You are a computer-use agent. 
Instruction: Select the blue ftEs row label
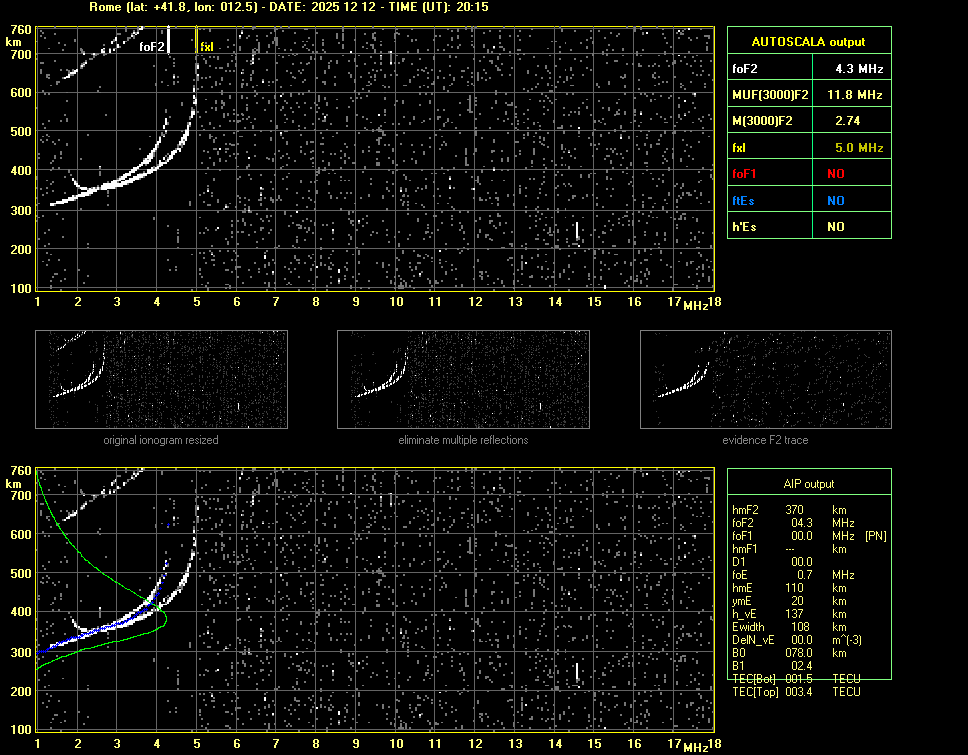click(x=743, y=200)
